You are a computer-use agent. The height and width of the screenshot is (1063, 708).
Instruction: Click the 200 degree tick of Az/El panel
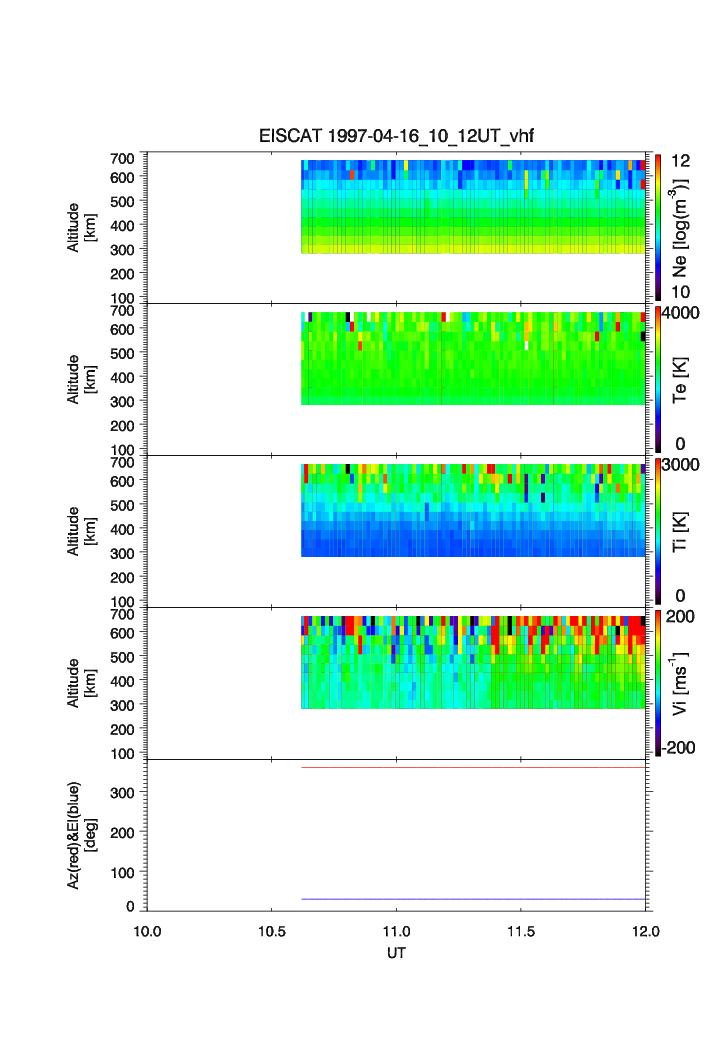tap(122, 833)
